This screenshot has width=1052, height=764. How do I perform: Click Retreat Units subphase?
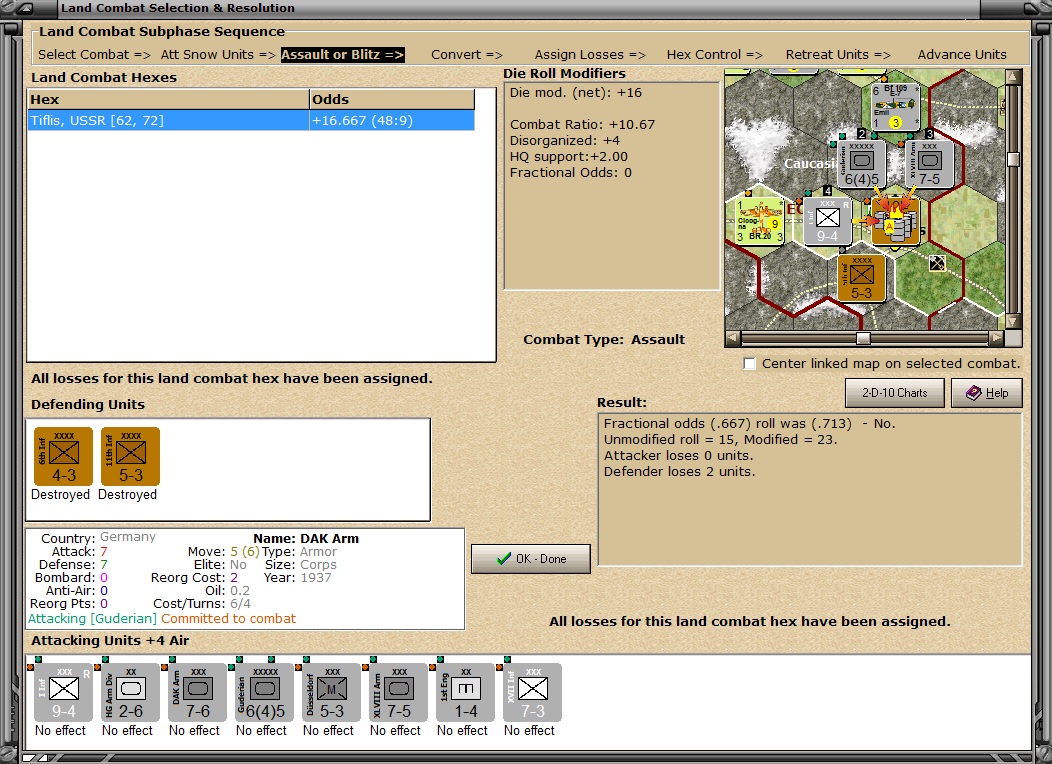point(838,54)
